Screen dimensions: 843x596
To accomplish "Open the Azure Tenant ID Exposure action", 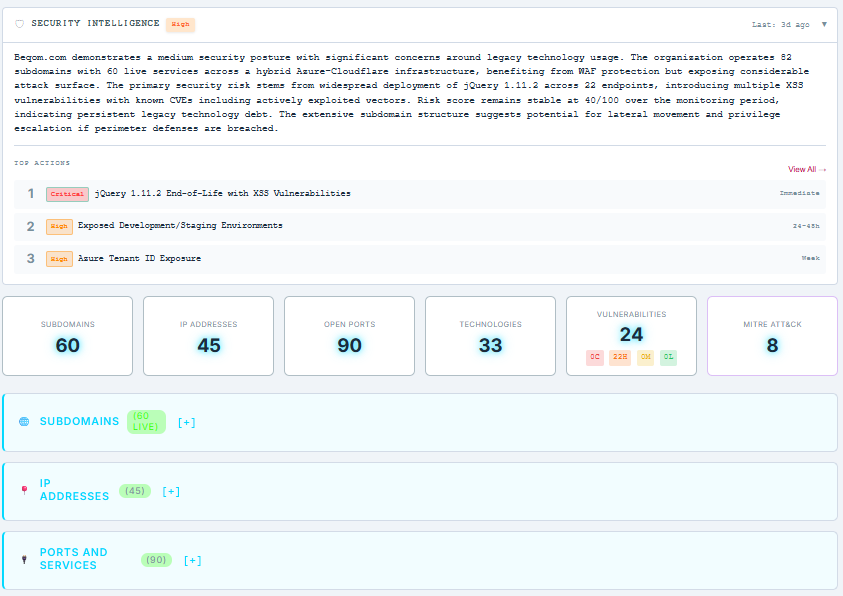I will [x=139, y=258].
